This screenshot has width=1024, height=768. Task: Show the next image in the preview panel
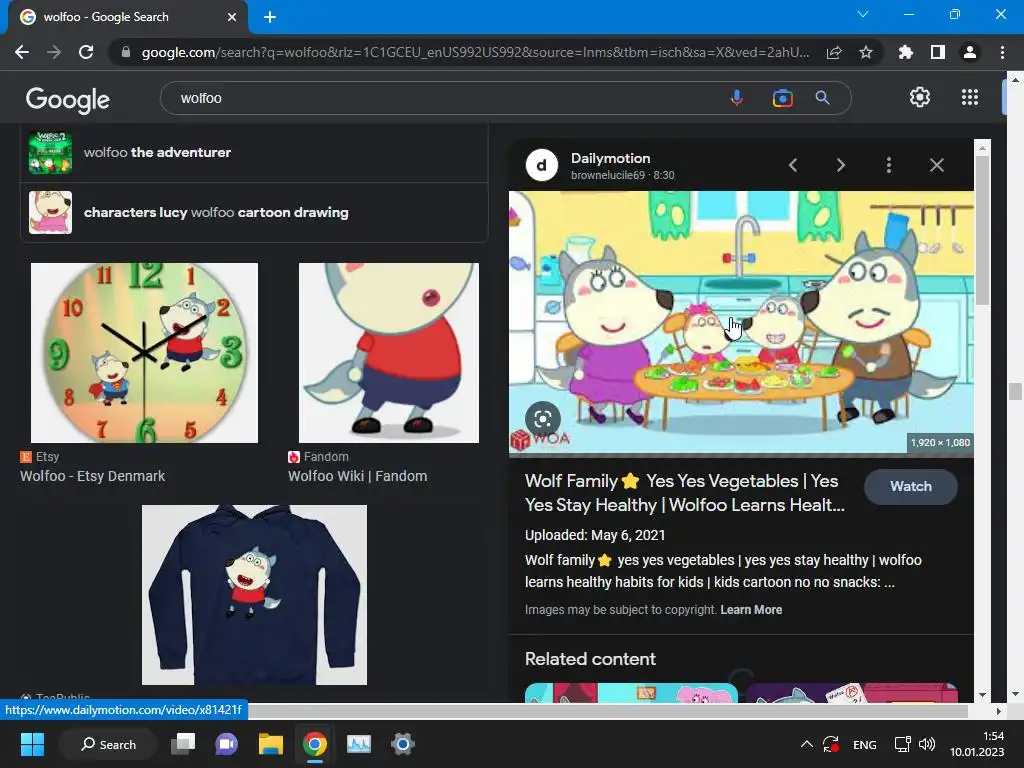pyautogui.click(x=840, y=165)
